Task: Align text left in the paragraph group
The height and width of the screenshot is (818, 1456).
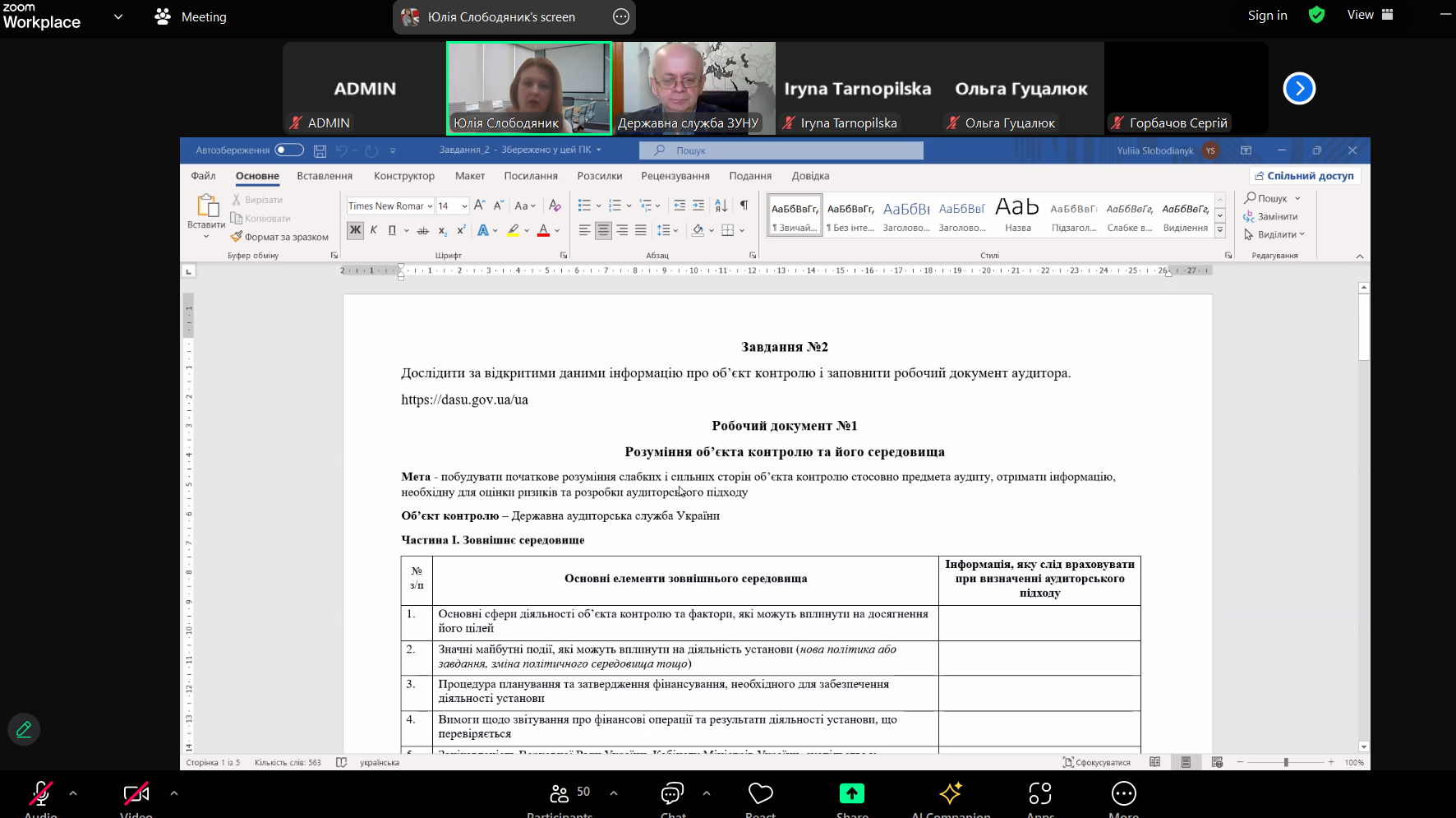Action: point(584,230)
